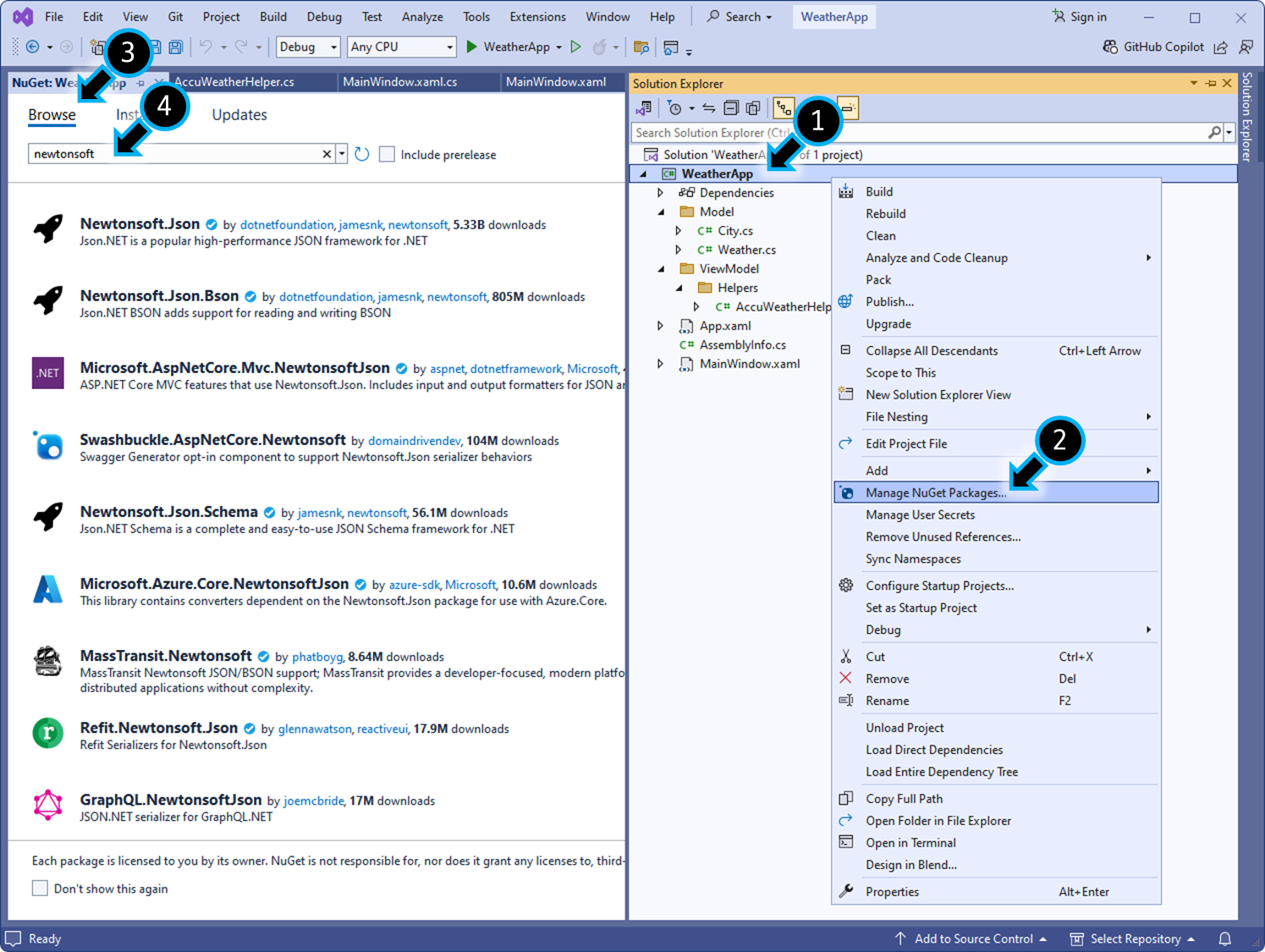The height and width of the screenshot is (952, 1265).
Task: Switch to the Updates tab in NuGet
Action: (239, 115)
